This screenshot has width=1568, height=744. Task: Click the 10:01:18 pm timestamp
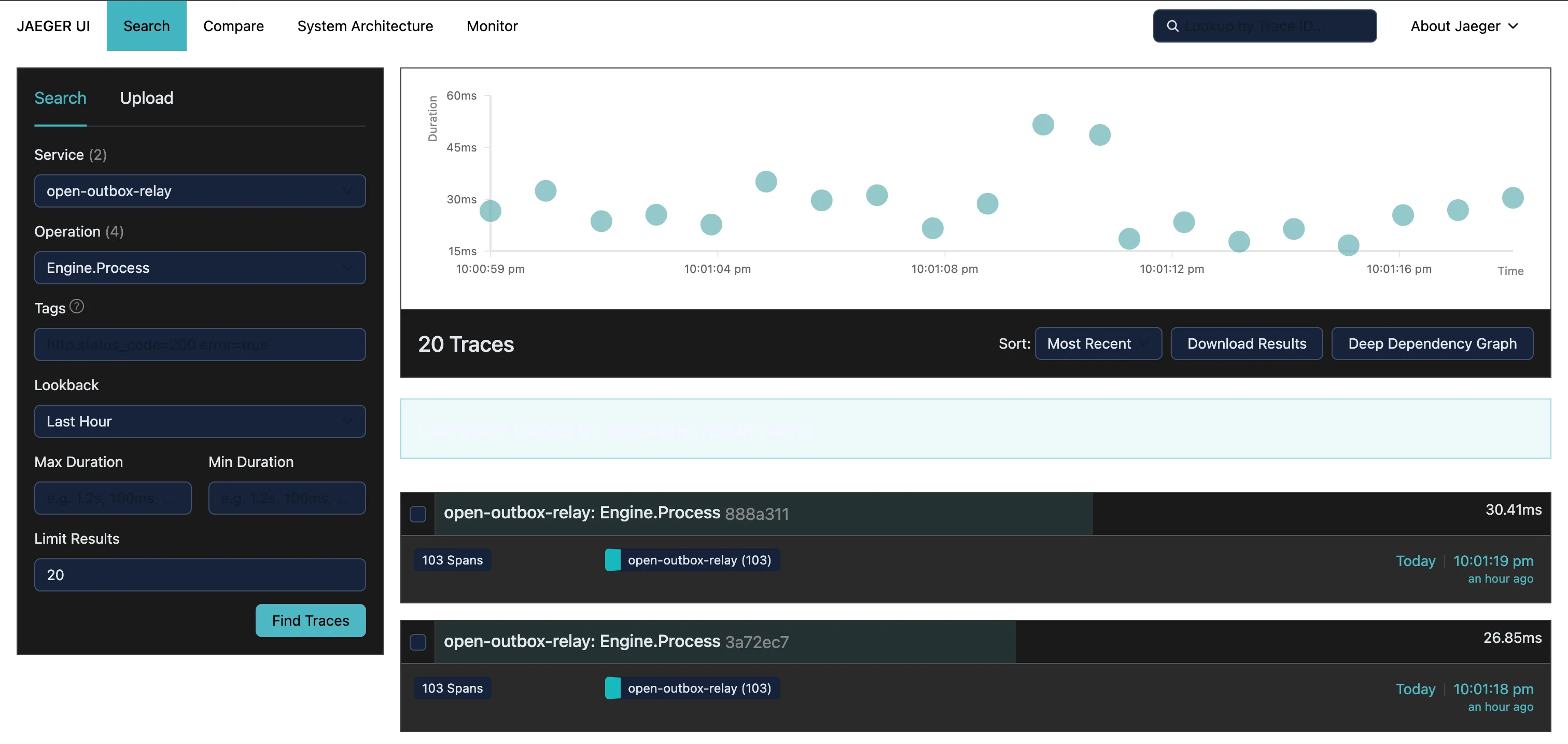click(1493, 689)
